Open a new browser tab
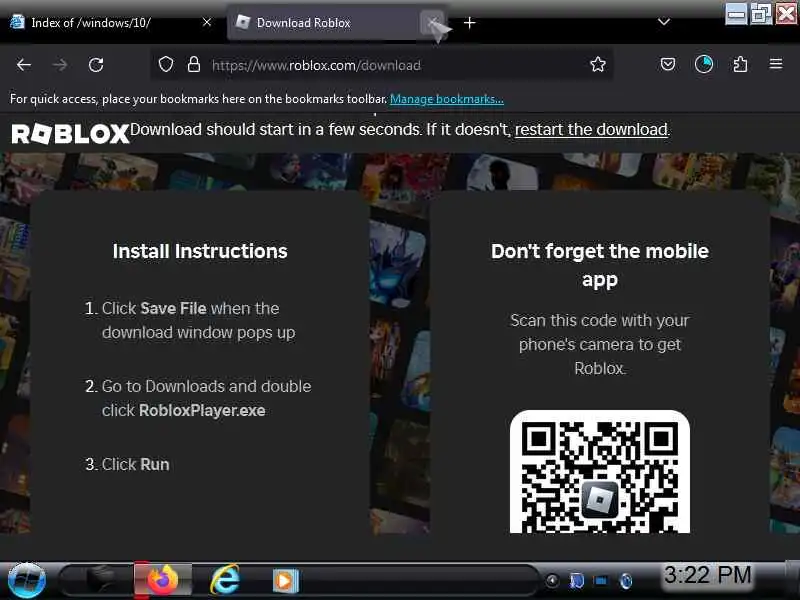Screen dimensions: 800x600 [469, 23]
